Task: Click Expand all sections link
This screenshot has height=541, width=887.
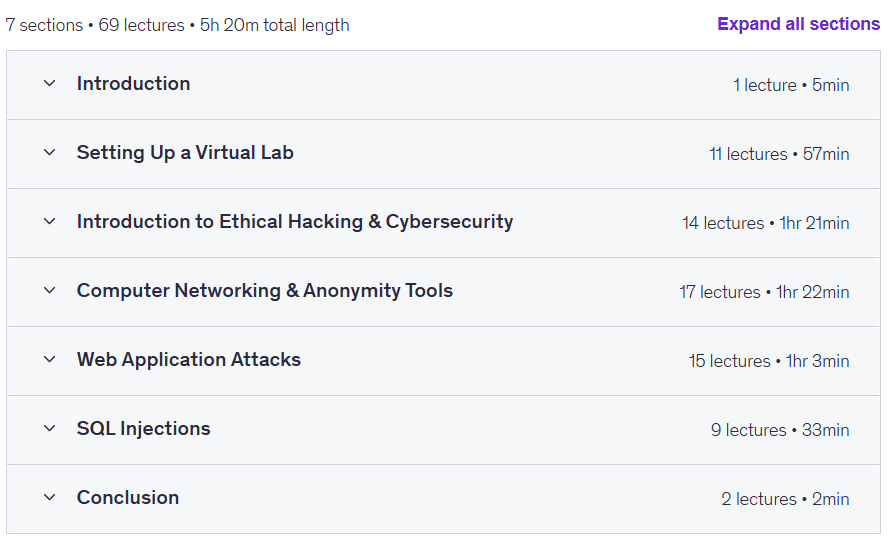Action: 798,24
